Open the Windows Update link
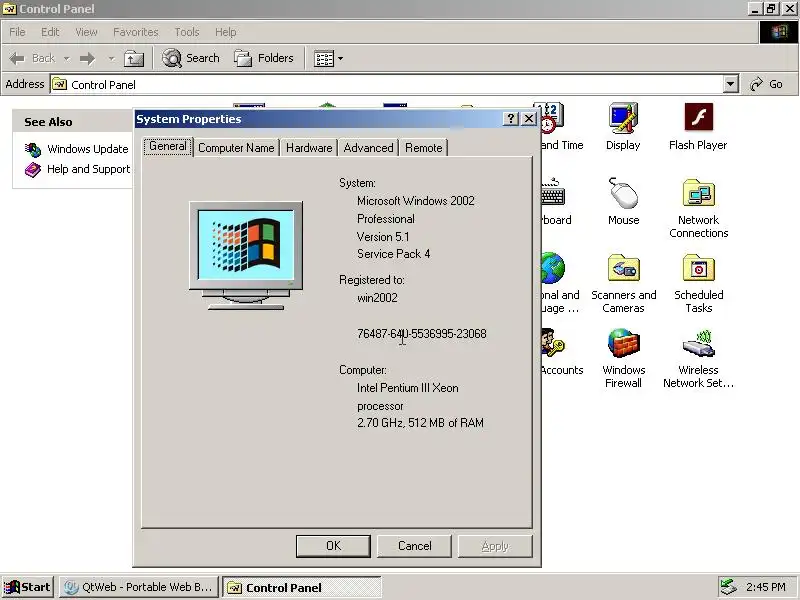 pos(88,149)
